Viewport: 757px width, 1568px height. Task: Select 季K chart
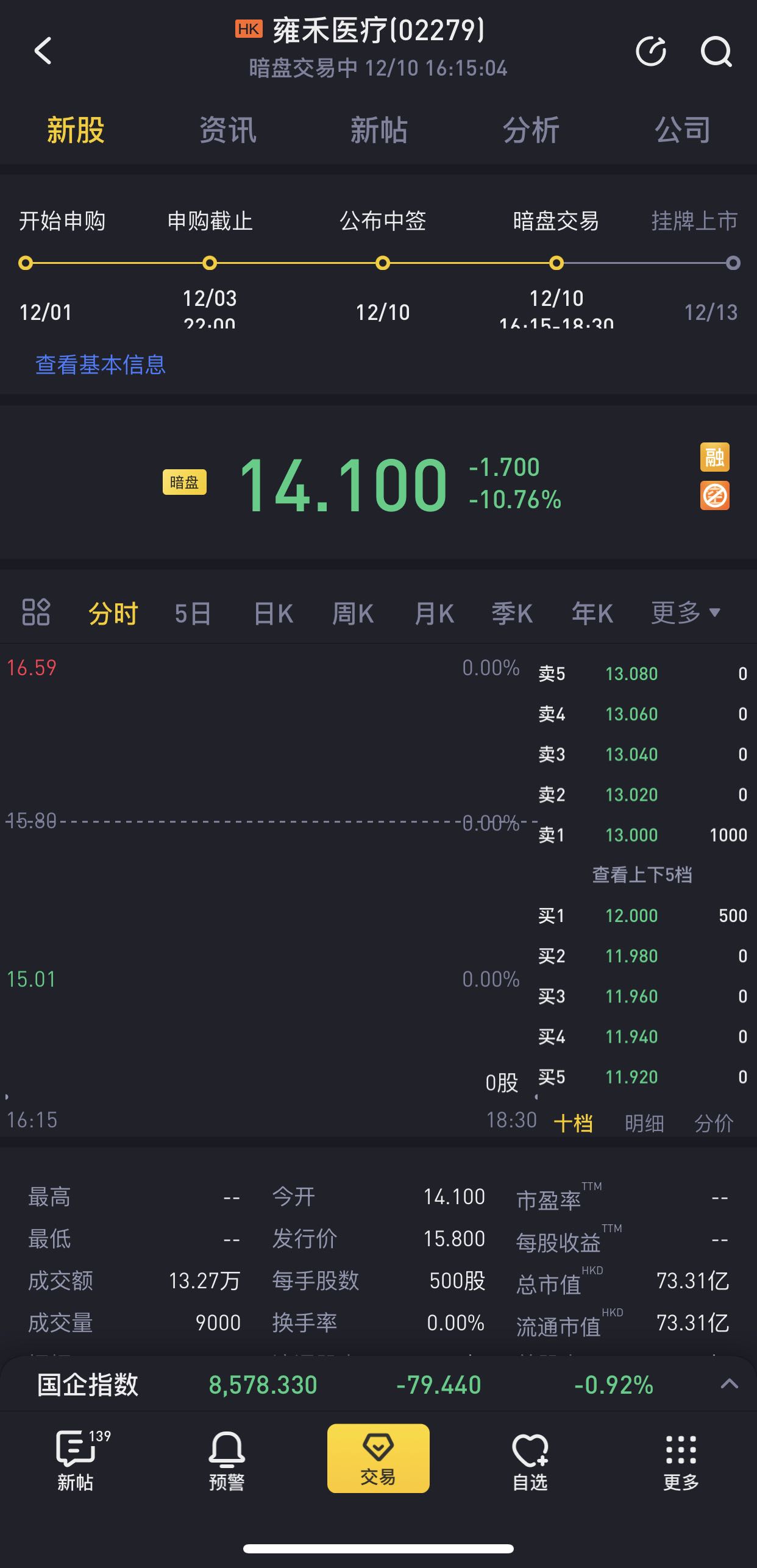click(513, 613)
